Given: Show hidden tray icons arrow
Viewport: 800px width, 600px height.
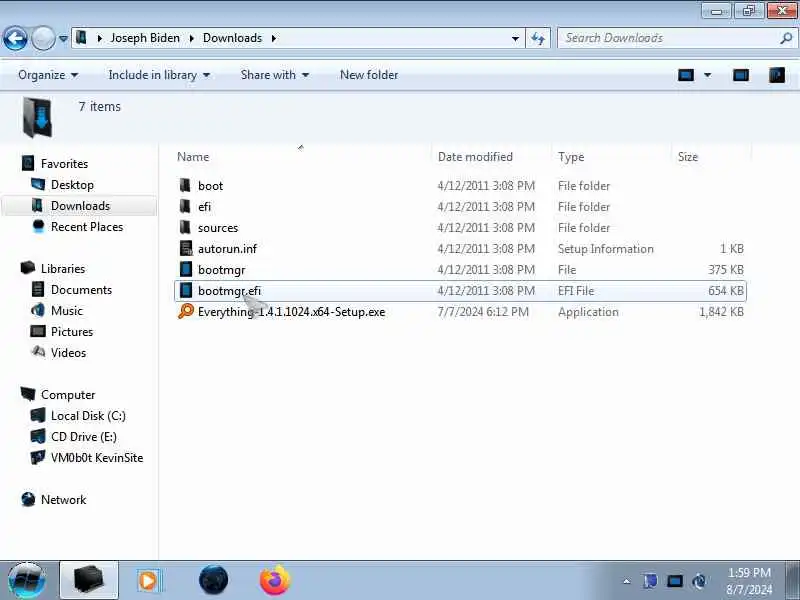Looking at the screenshot, I should [627, 581].
